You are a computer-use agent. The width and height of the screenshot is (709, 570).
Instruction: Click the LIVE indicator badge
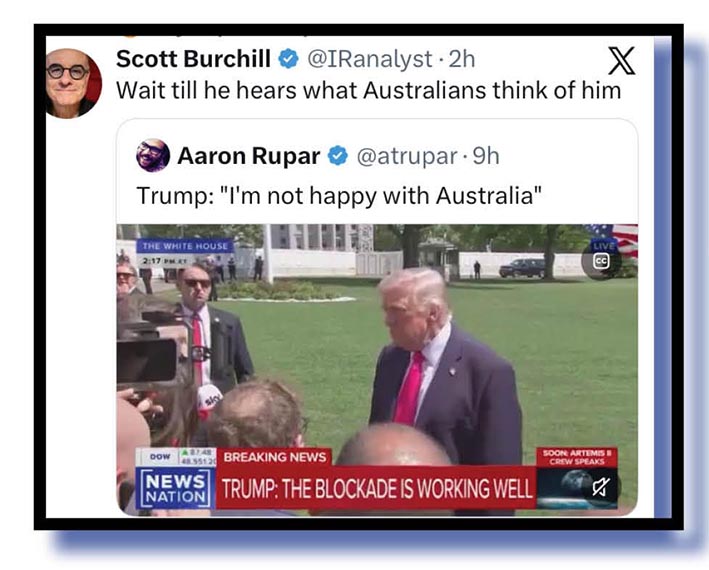(x=604, y=246)
